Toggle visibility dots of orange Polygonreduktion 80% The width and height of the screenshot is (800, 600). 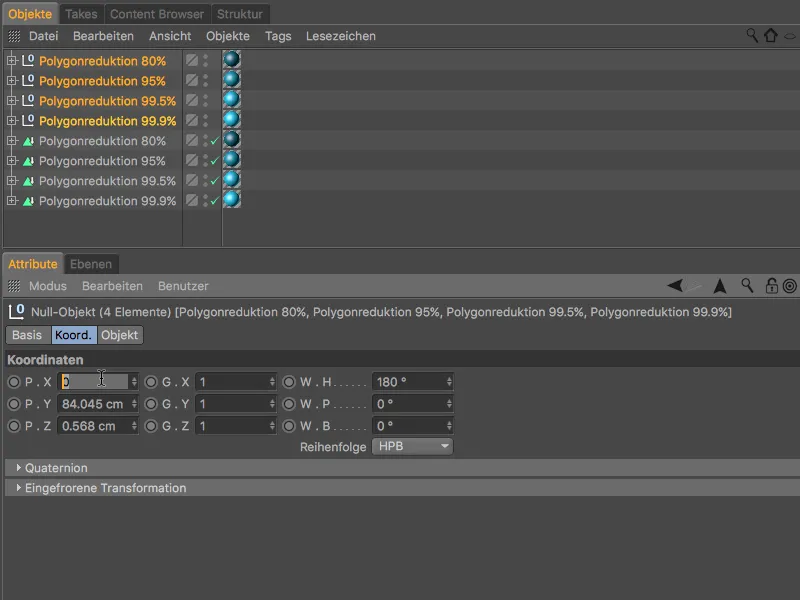(x=206, y=61)
